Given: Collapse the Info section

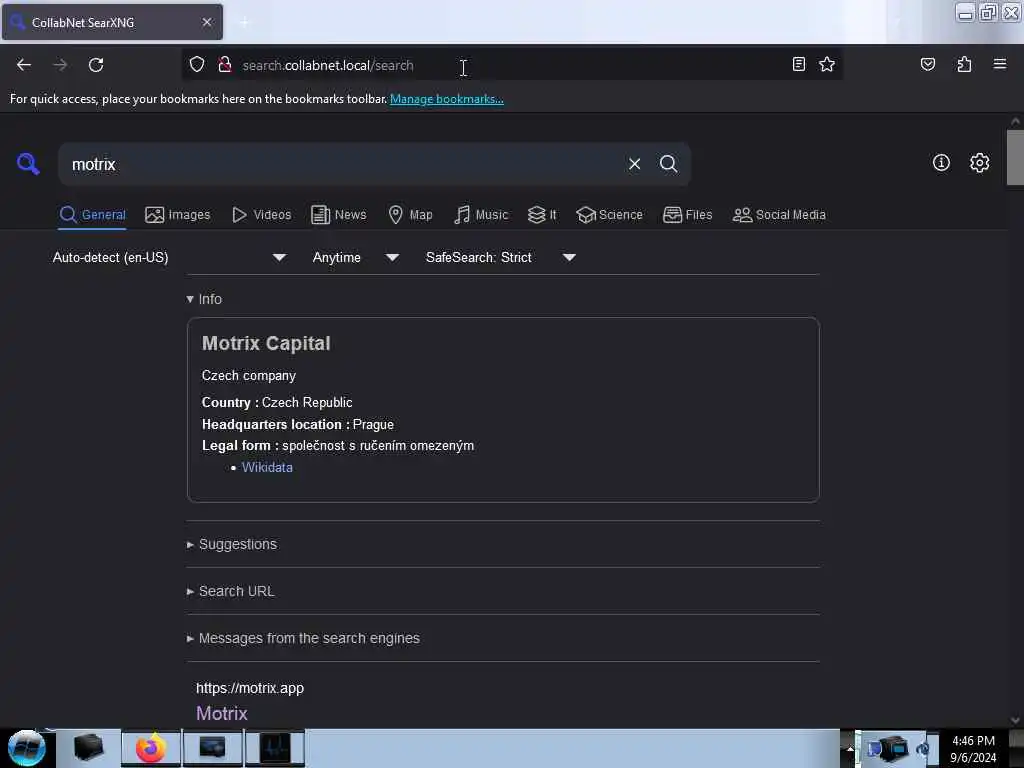Looking at the screenshot, I should click(x=204, y=299).
